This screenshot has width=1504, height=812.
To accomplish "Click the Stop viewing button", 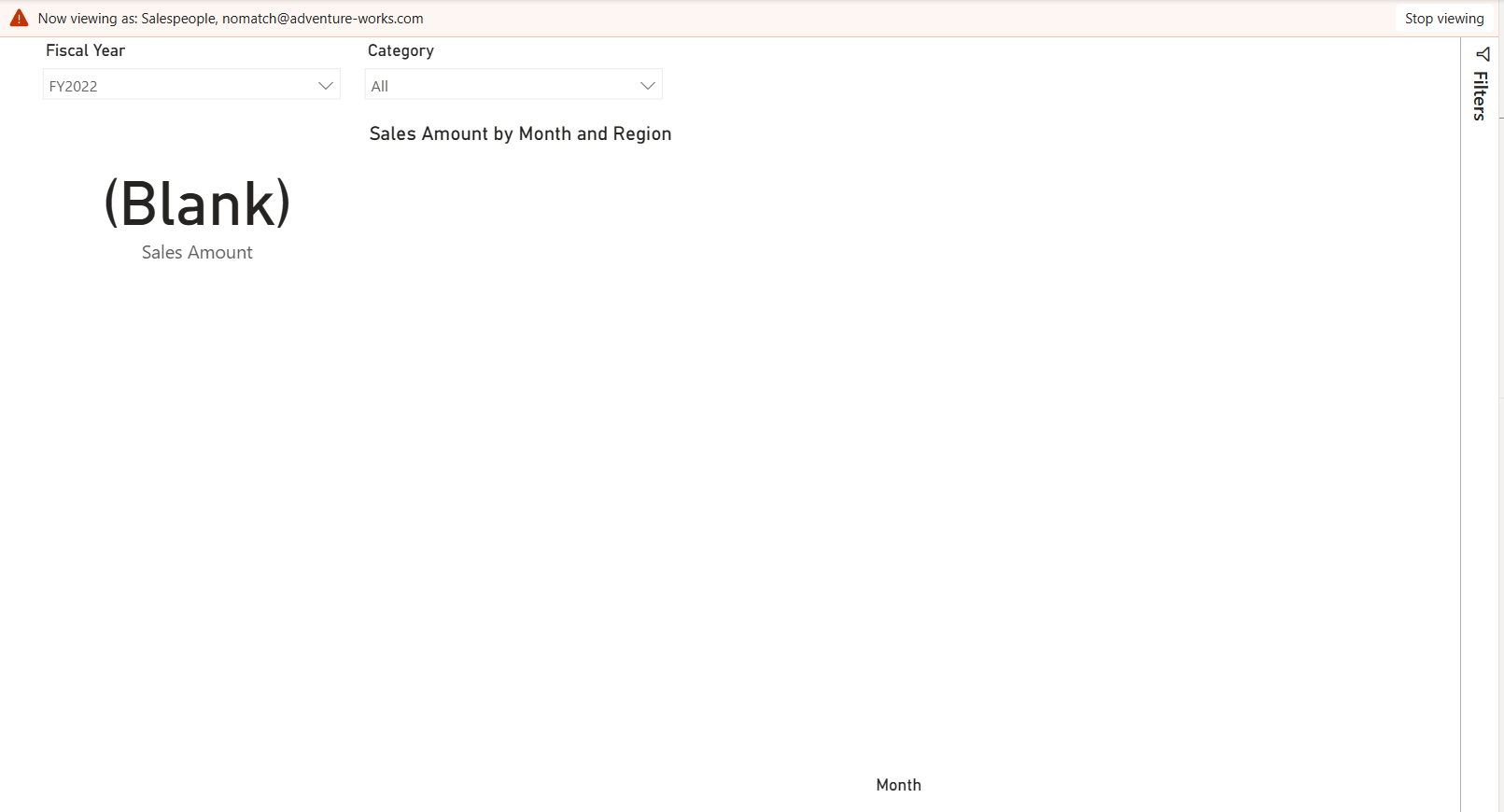I will click(x=1444, y=19).
